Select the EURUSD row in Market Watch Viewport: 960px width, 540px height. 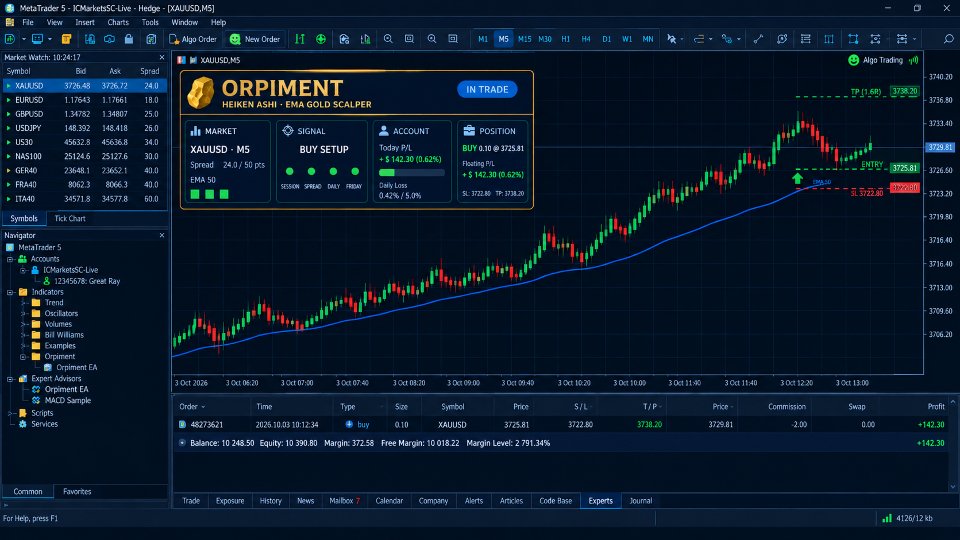84,100
